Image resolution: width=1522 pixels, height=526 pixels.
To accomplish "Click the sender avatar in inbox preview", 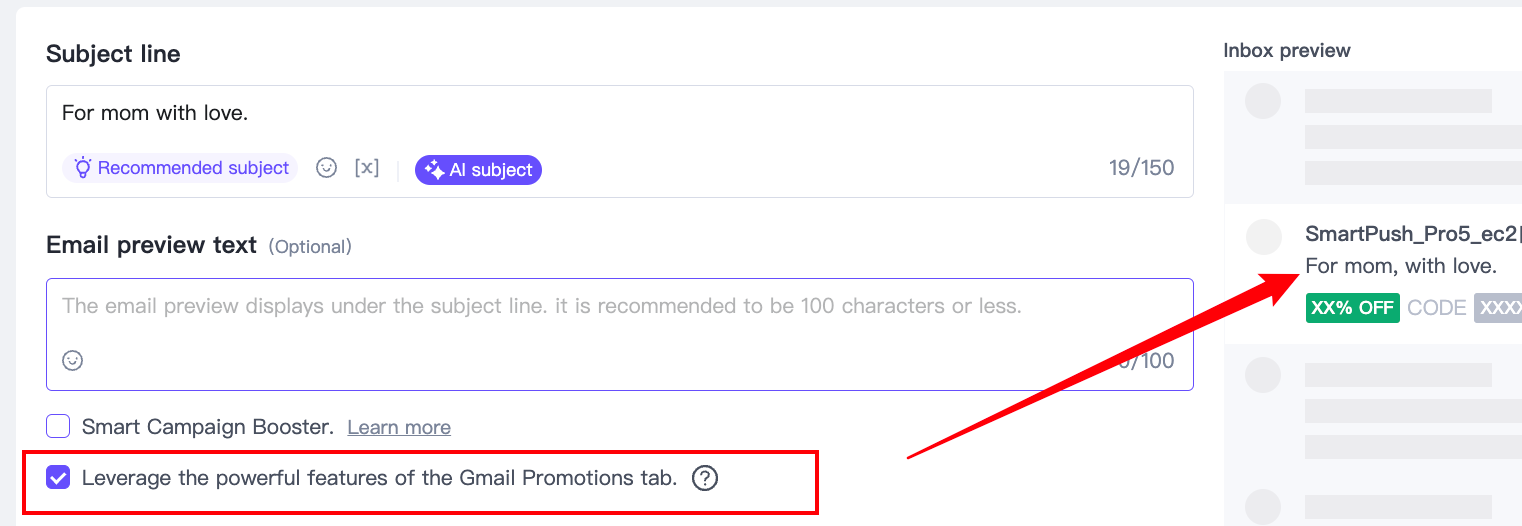I will (1264, 236).
